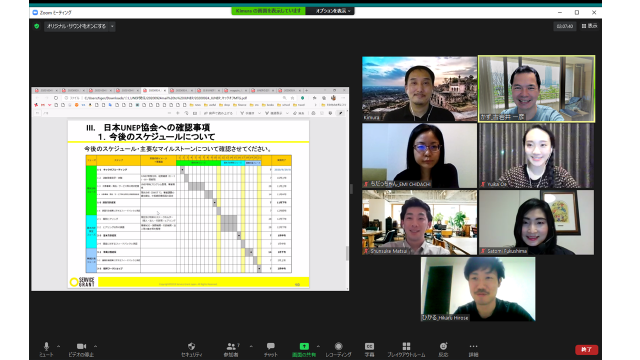Expand the original sound dropdown arrow

[x=112, y=27]
